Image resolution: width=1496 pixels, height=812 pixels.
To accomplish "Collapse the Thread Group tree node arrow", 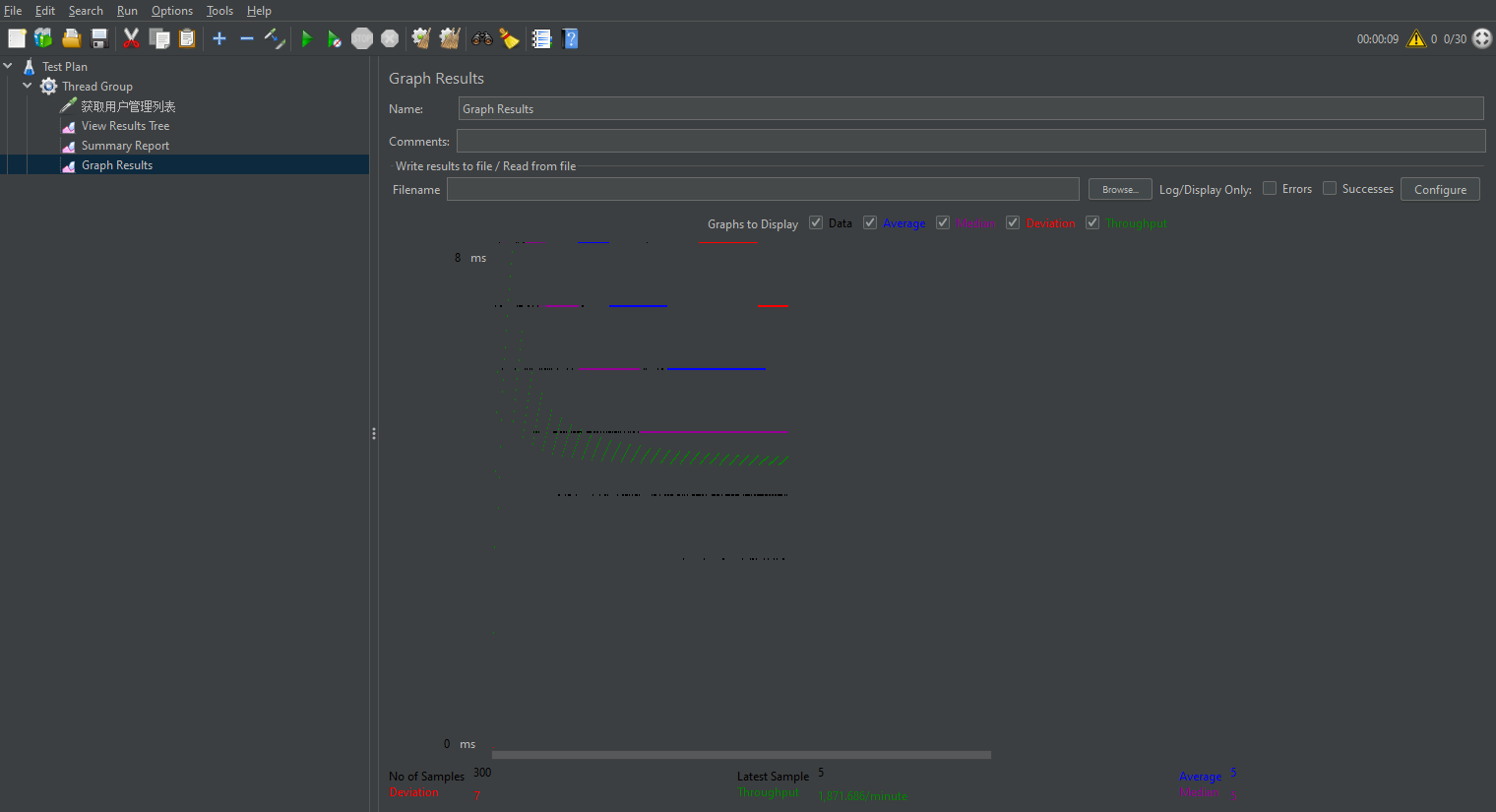I will click(x=28, y=86).
